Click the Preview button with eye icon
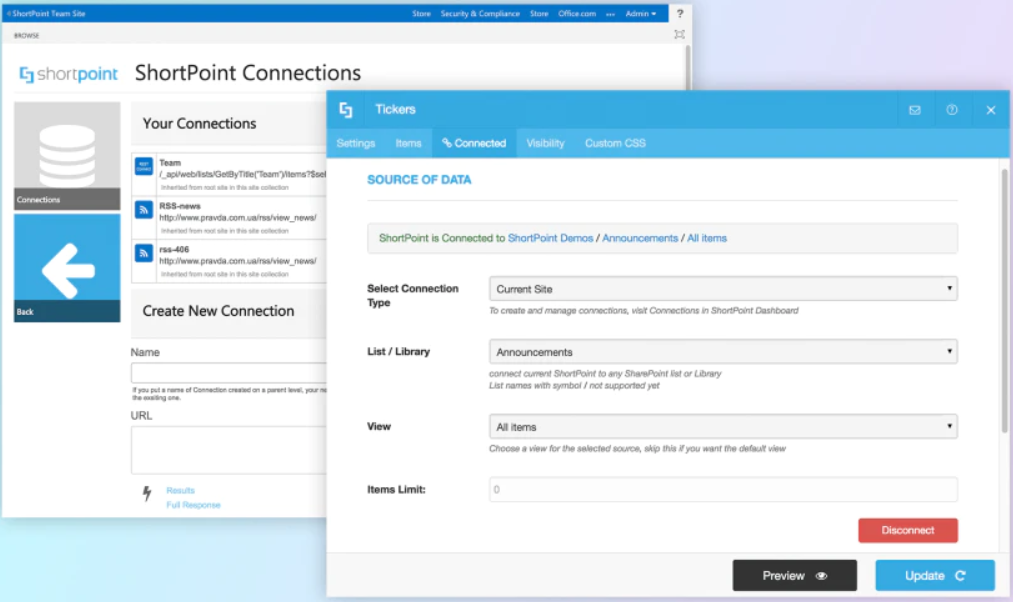Screen dimensions: 1013x602 pyautogui.click(x=794, y=575)
